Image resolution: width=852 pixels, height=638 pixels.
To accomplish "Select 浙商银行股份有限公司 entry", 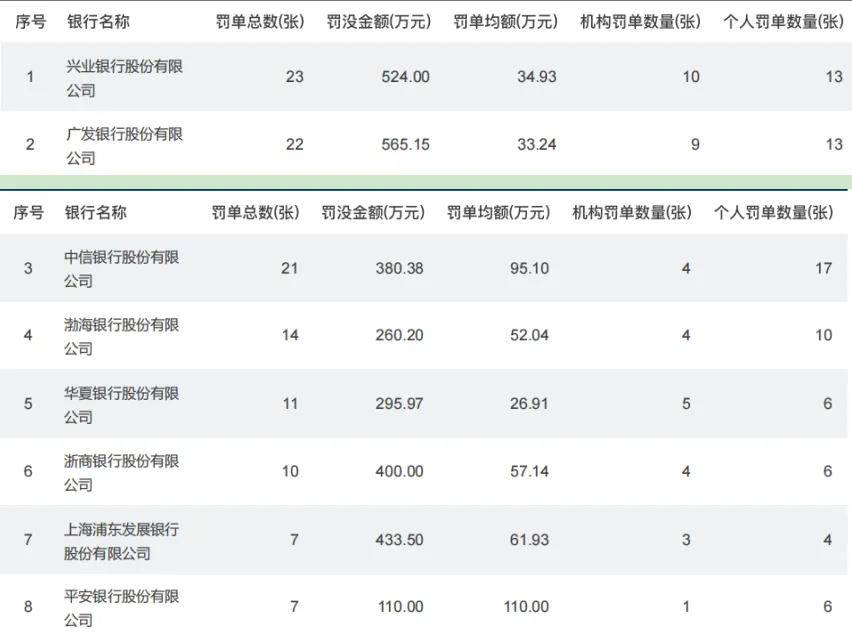I will [122, 472].
